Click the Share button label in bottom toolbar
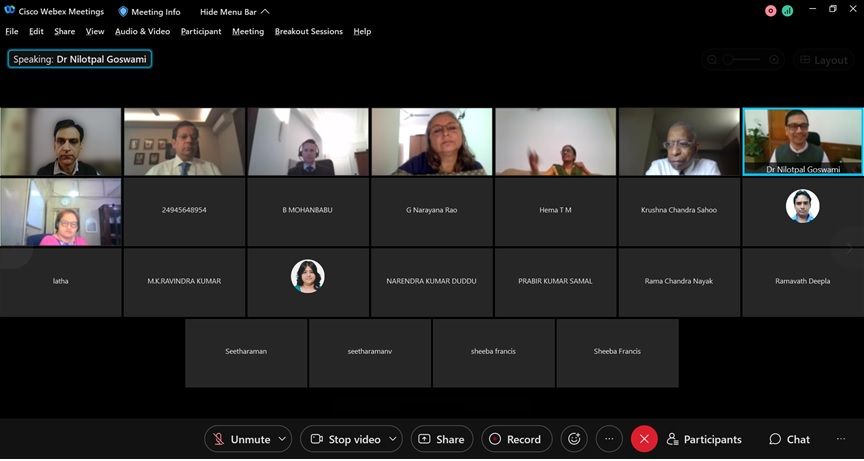Image resolution: width=864 pixels, height=461 pixels. tap(450, 440)
